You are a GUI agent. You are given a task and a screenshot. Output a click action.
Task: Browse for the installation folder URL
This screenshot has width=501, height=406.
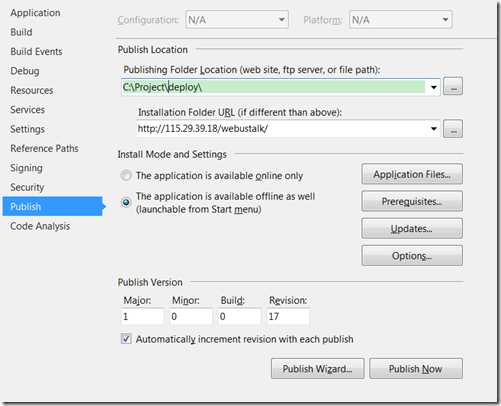pos(453,128)
